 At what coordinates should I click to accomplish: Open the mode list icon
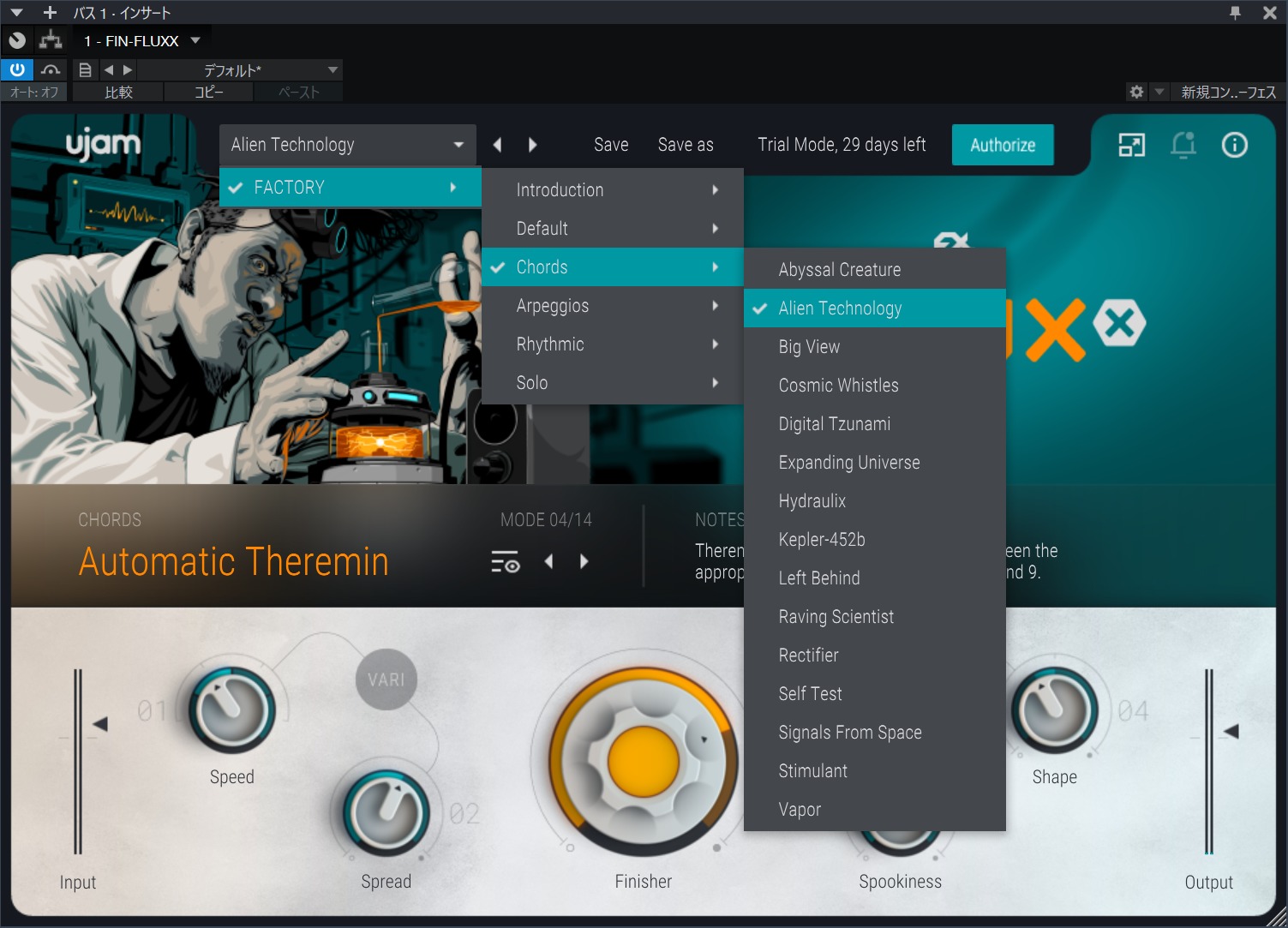tap(506, 562)
